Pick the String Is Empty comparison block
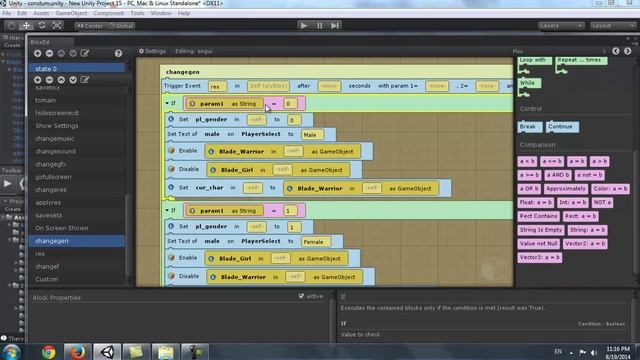Viewport: 640px width, 360px height. [x=541, y=230]
